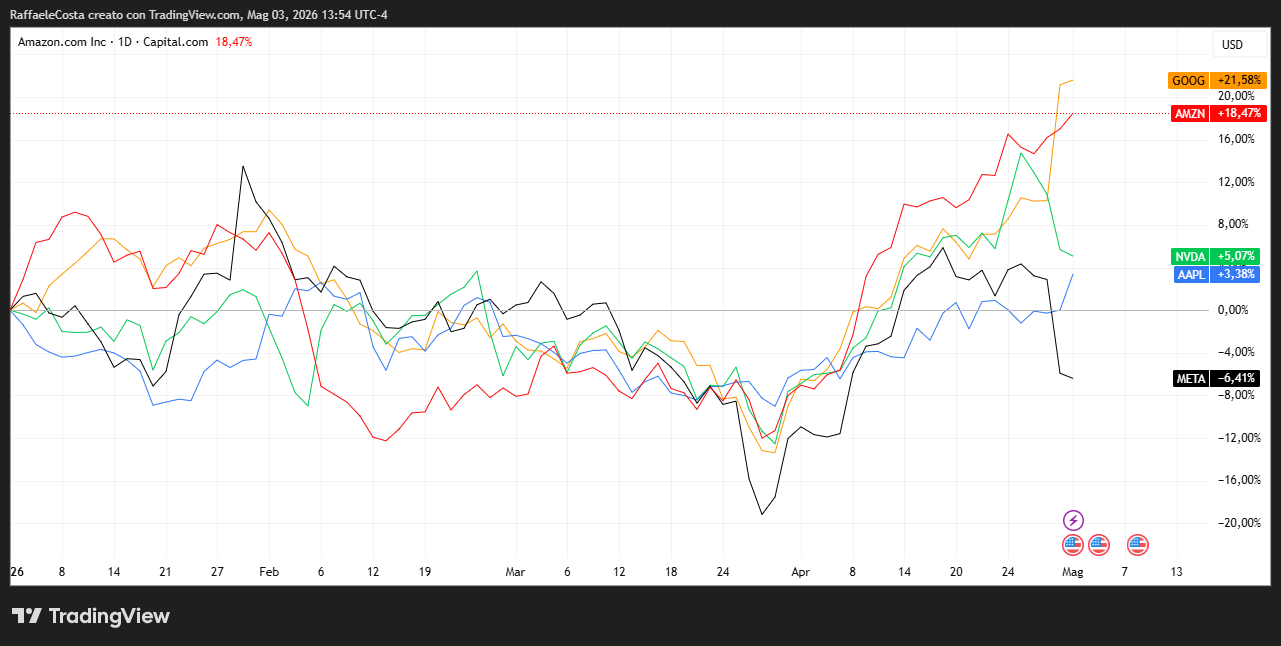Click the red 18,47% value in the title

pyautogui.click(x=234, y=42)
